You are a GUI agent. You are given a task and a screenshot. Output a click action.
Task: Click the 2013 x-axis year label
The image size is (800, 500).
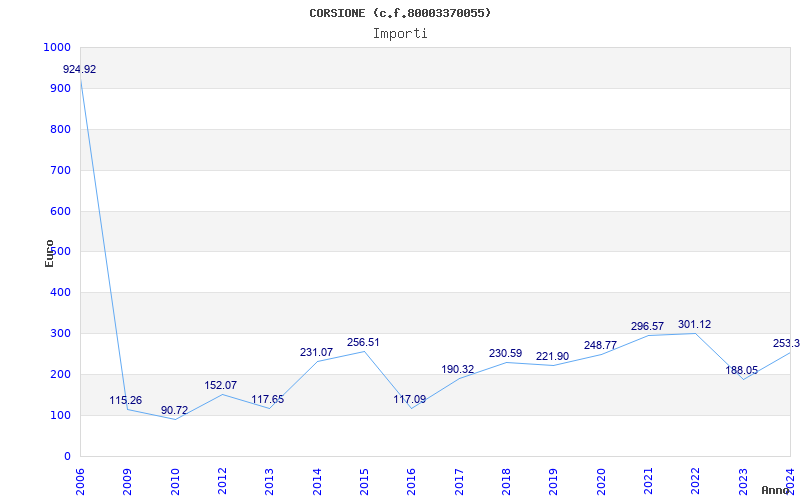pos(269,482)
